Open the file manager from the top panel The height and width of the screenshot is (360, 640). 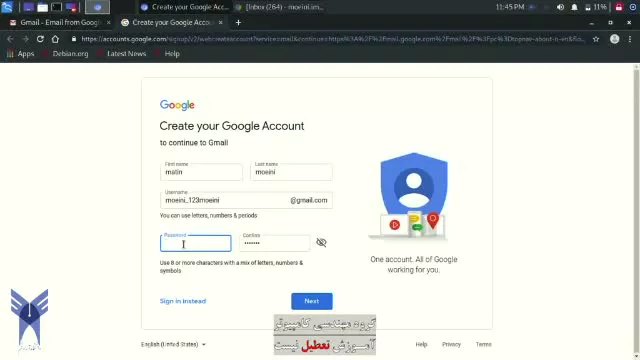coord(42,7)
